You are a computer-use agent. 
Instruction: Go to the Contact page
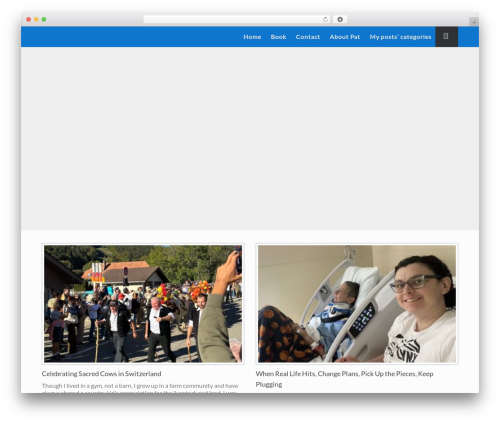pyautogui.click(x=308, y=37)
